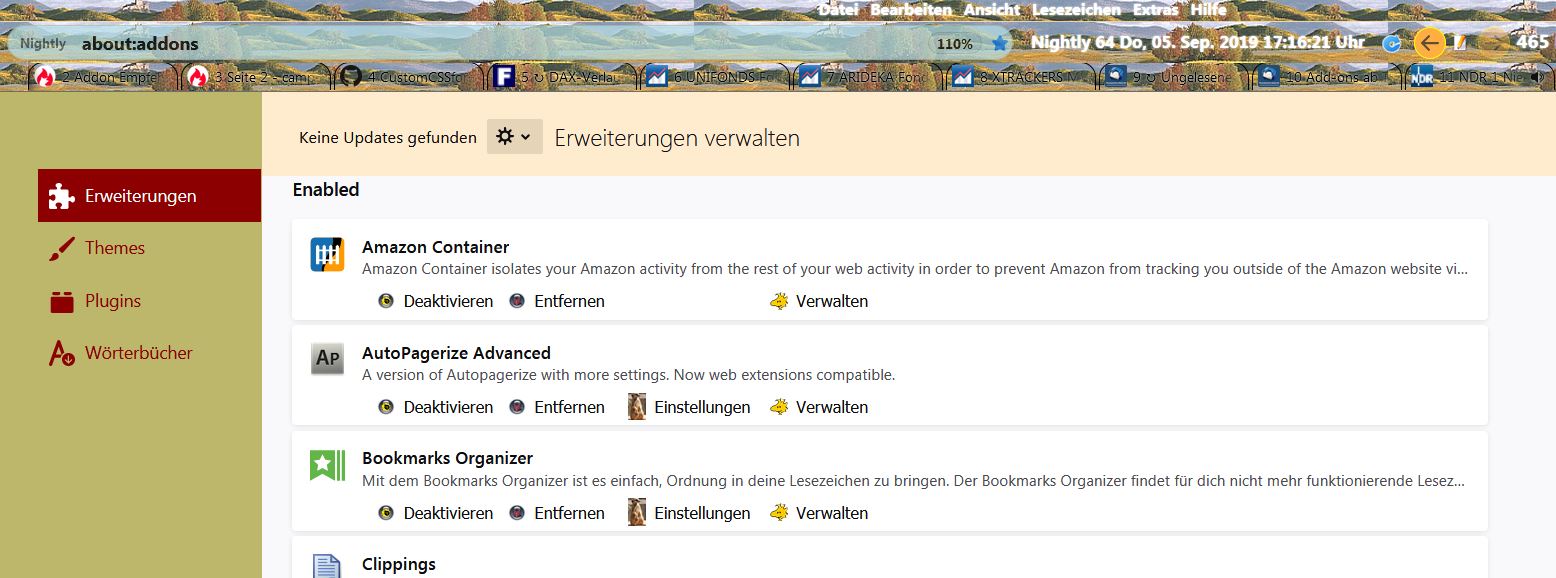Deactivate Bookmarks Organizer

[x=436, y=513]
